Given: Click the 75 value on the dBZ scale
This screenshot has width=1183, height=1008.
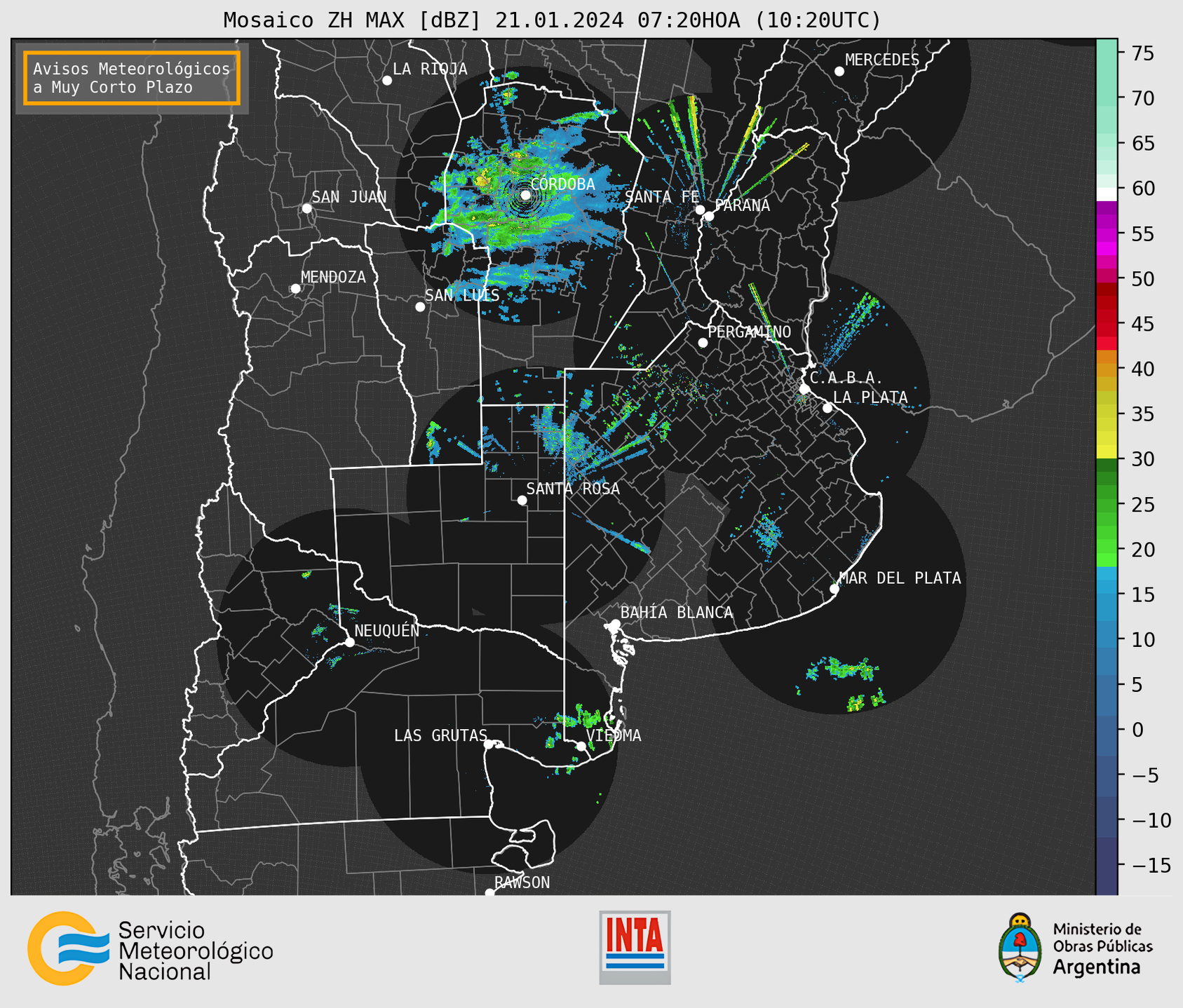Looking at the screenshot, I should [1142, 53].
